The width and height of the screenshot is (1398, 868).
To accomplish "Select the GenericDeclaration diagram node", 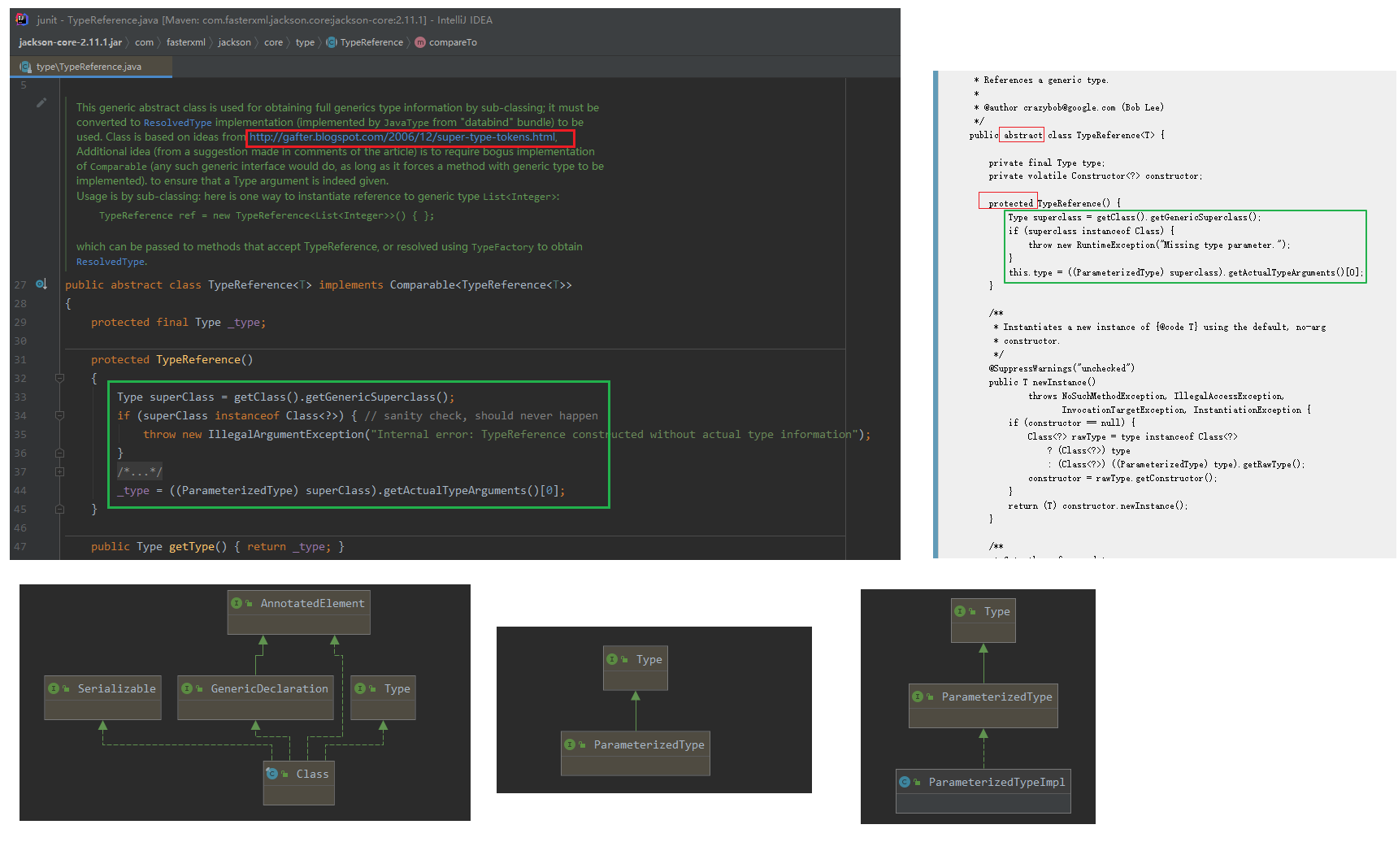I will (255, 697).
